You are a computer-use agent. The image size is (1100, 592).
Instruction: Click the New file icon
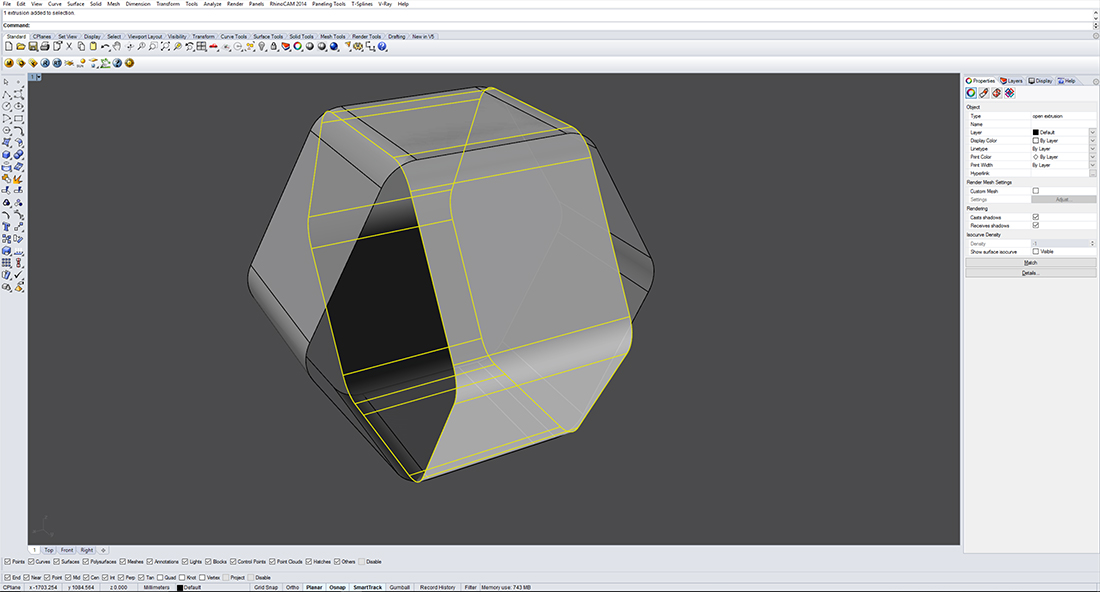tap(8, 46)
